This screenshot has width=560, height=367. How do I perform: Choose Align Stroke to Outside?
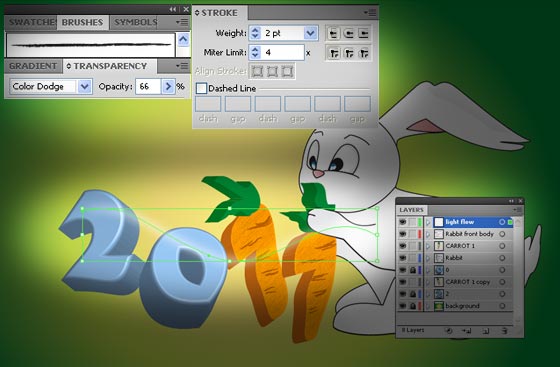287,71
